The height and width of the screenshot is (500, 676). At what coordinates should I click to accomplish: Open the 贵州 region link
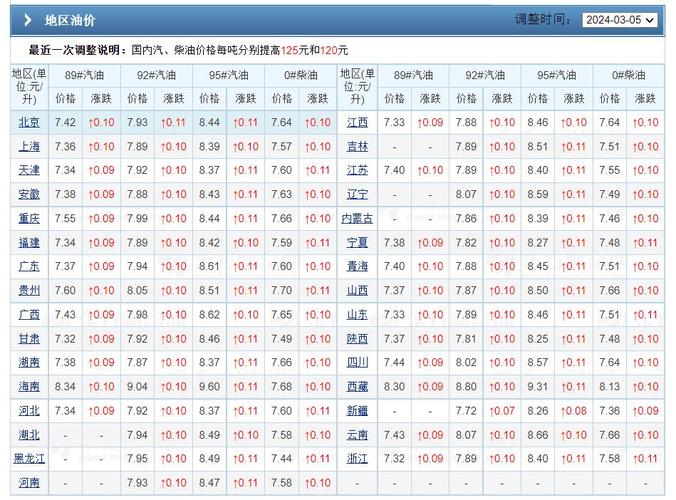[29, 291]
